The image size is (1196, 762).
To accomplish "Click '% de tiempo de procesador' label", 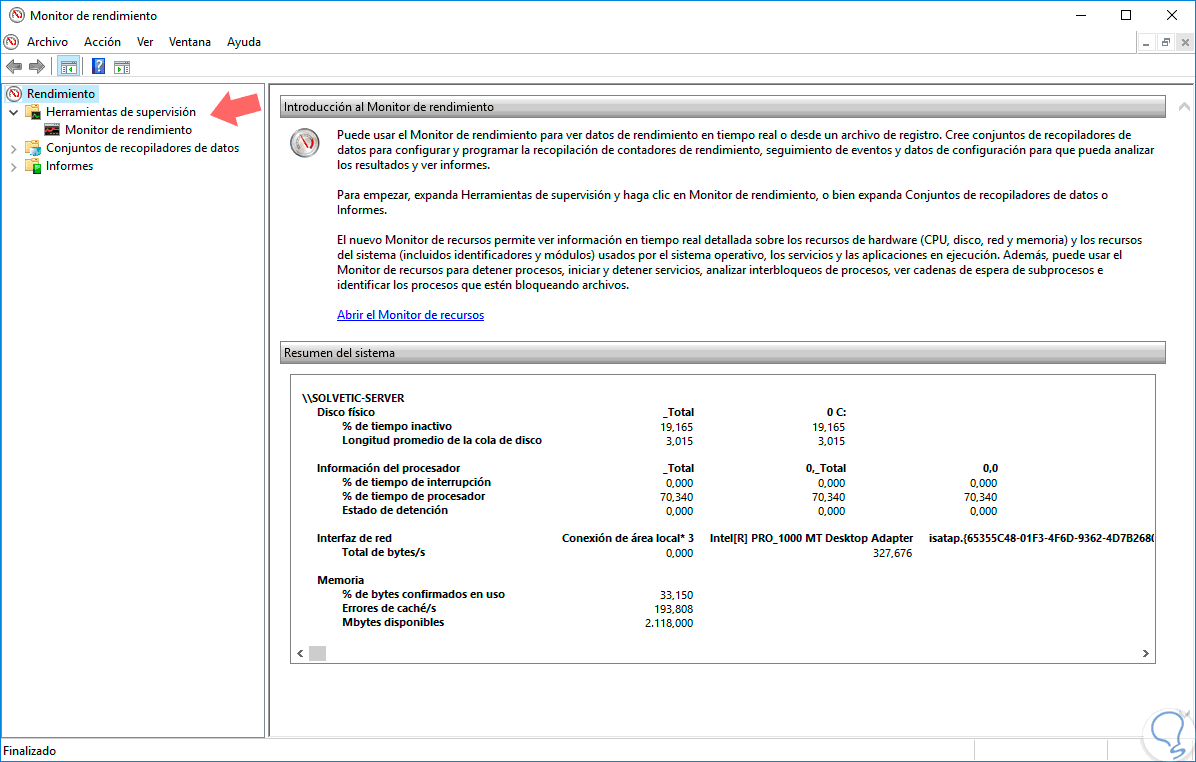I will pos(413,497).
